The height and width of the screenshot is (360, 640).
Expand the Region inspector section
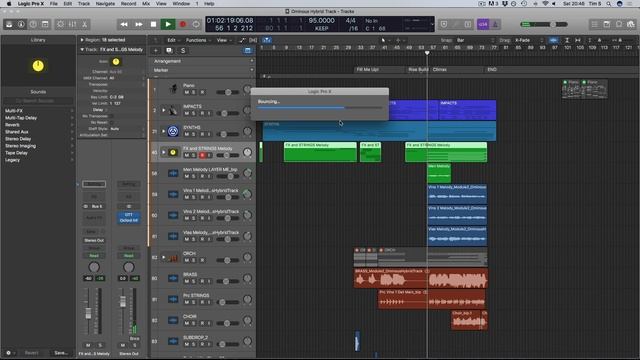point(82,40)
